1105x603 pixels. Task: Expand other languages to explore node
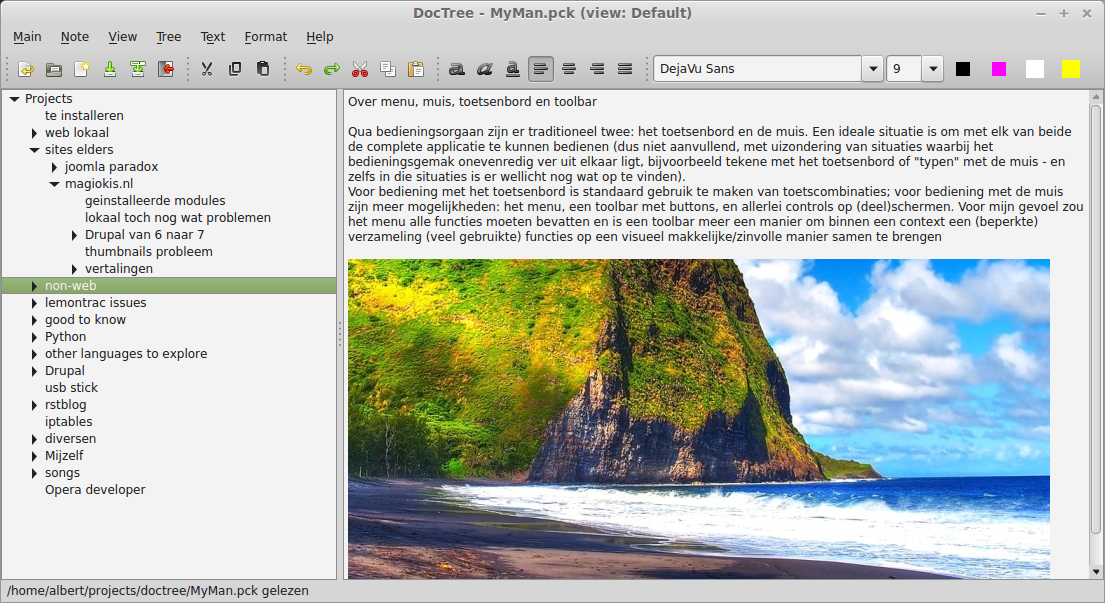coord(34,354)
